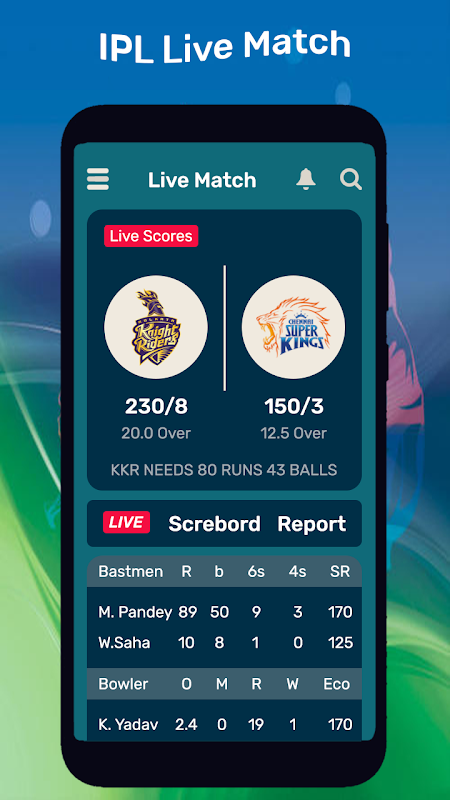Click the Bastmen column header
This screenshot has width=450, height=800.
[x=131, y=571]
